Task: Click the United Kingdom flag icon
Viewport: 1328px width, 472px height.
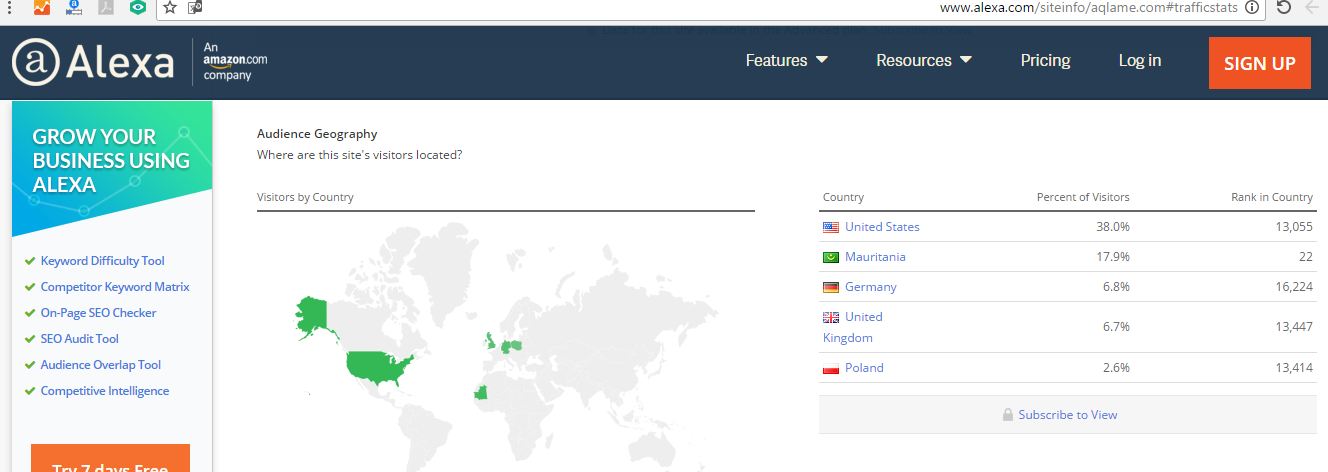Action: point(831,317)
